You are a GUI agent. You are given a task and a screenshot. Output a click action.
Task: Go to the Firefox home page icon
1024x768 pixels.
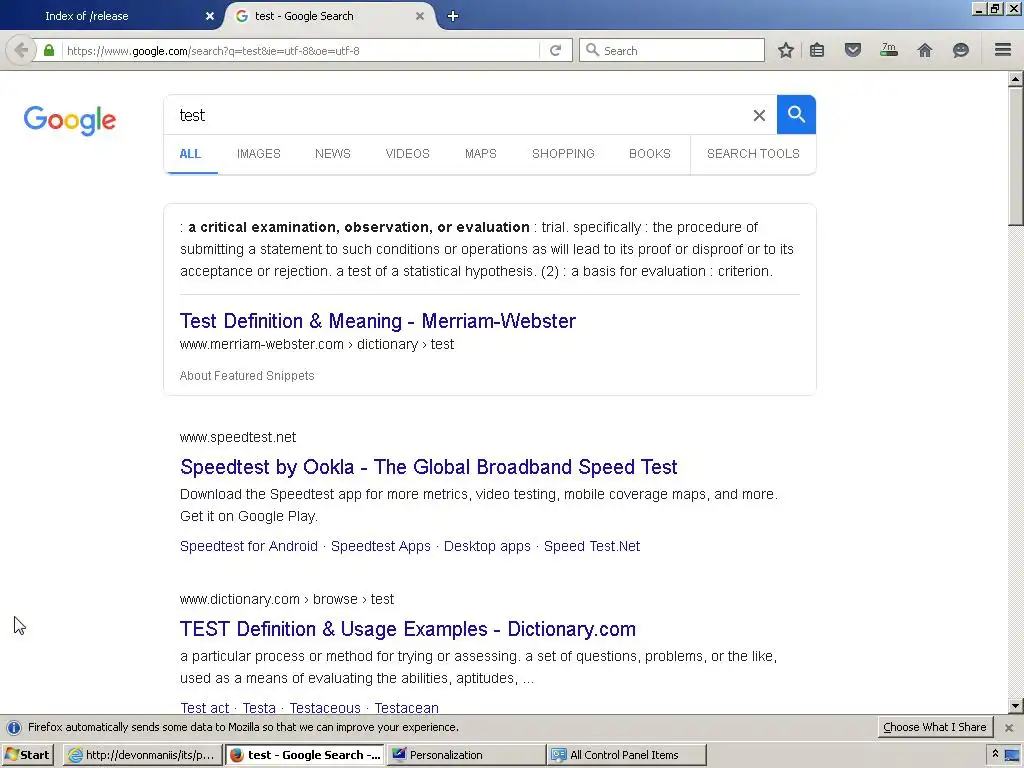click(x=925, y=50)
